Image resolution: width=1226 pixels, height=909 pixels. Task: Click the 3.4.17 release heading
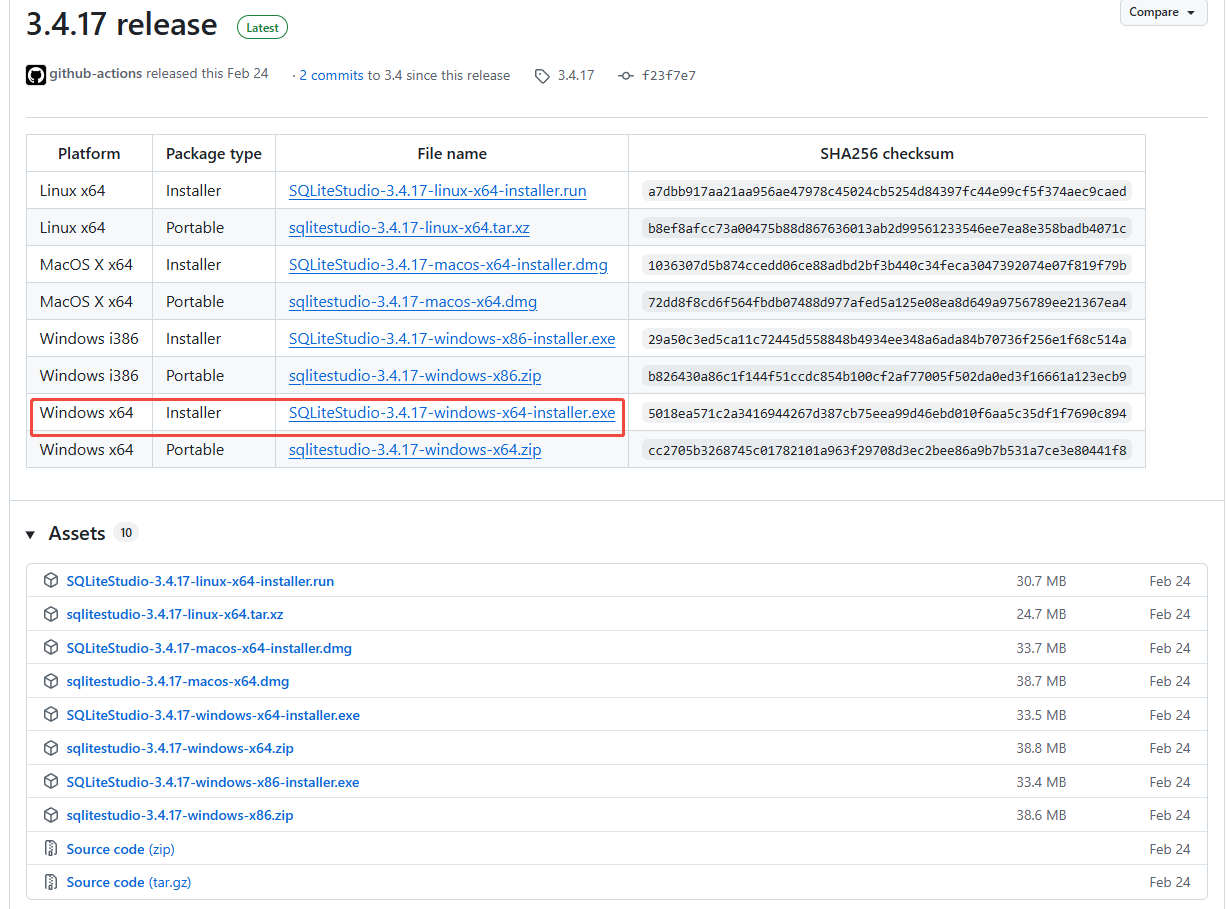tap(122, 24)
